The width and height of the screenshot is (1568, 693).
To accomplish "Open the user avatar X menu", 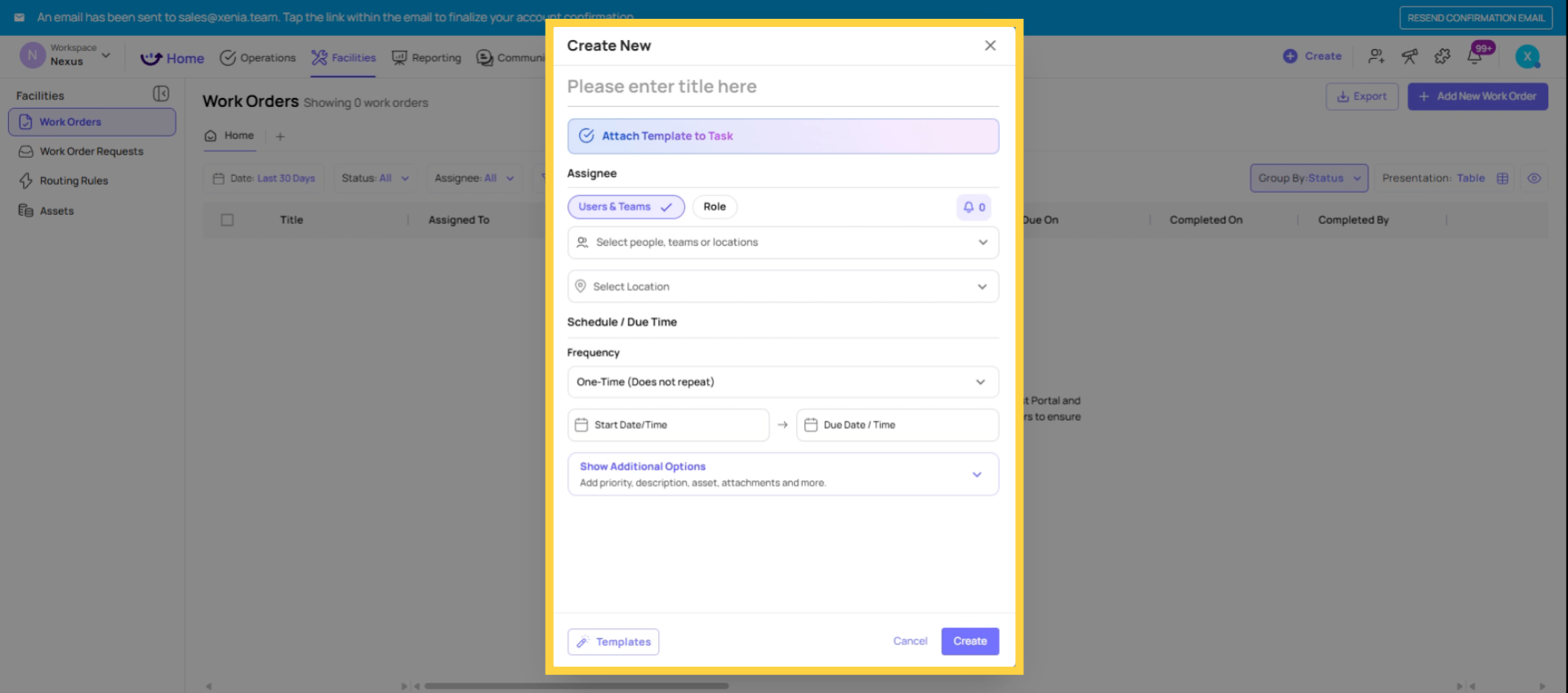I will click(1527, 56).
